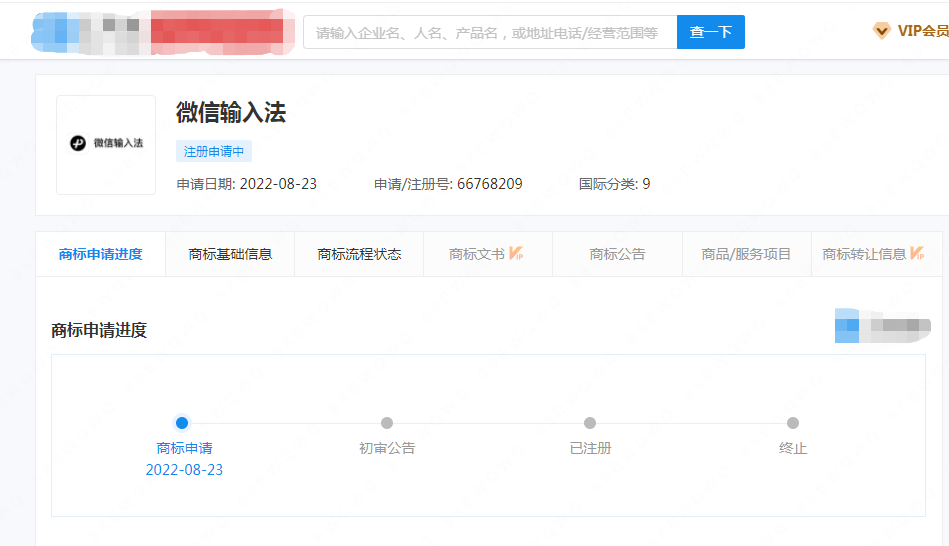Click the VIP会员 link text
The image size is (949, 546).
pos(922,31)
